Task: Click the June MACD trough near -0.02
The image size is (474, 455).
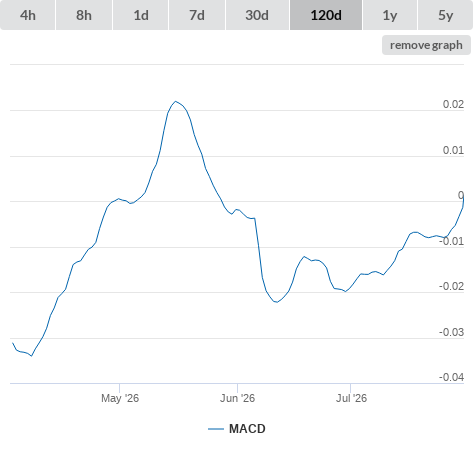Action: (276, 302)
